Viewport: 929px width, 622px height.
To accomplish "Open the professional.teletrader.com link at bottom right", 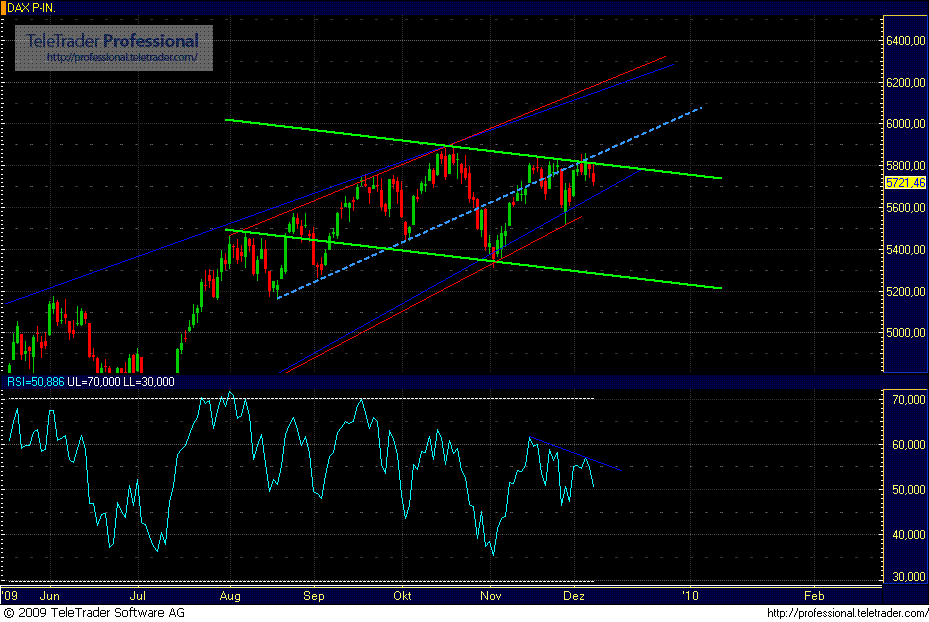I will point(847,613).
